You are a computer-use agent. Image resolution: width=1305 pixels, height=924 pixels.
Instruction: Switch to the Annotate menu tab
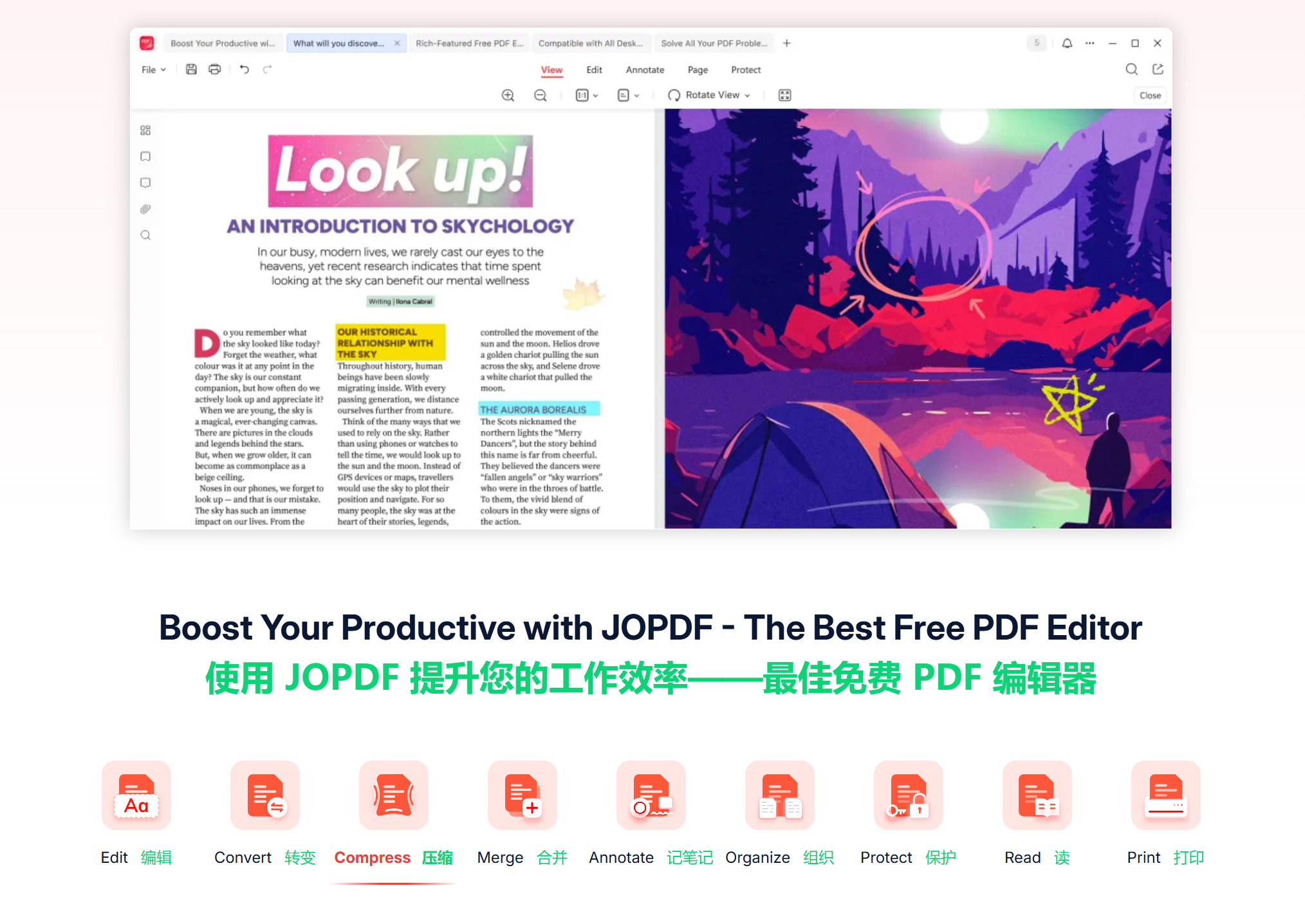coord(644,69)
